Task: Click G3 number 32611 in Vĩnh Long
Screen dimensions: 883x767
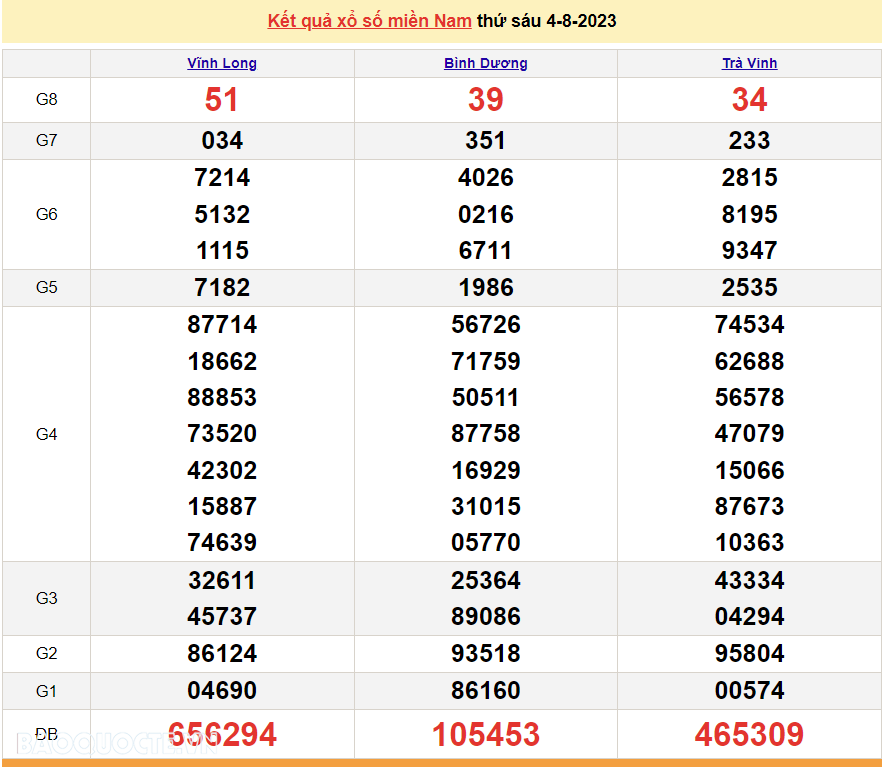Action: (x=222, y=581)
